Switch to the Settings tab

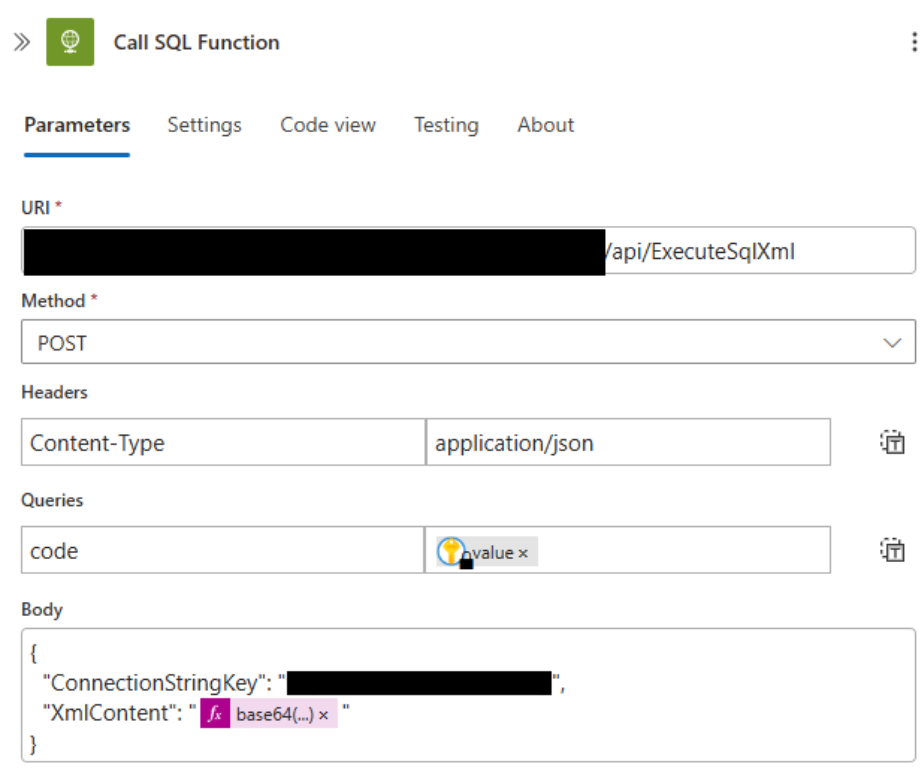coord(204,125)
